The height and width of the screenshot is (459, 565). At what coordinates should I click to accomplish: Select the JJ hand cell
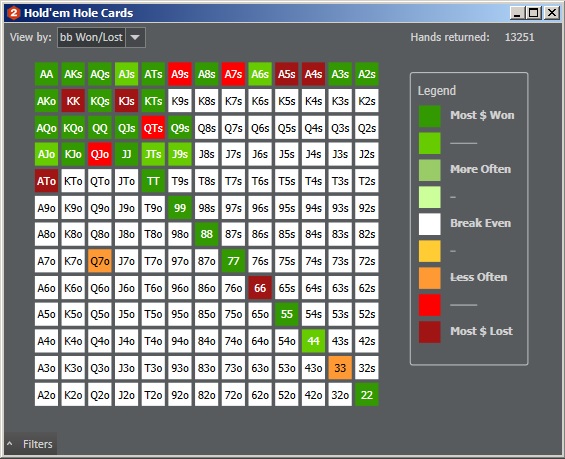point(126,154)
